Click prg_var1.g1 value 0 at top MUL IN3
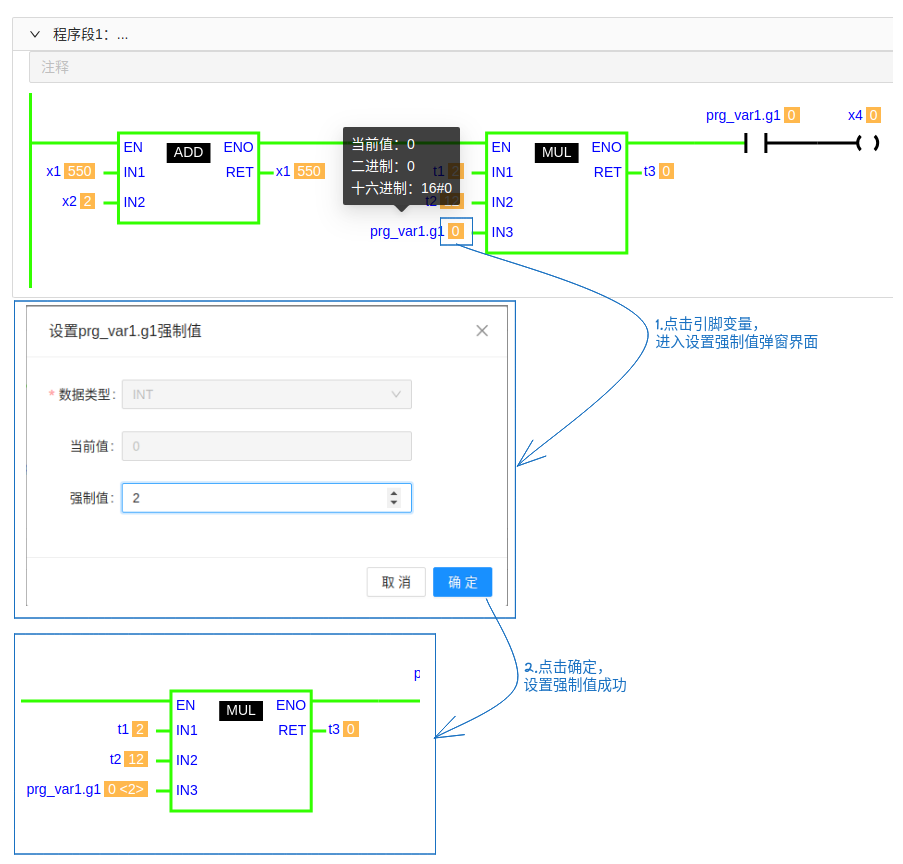Viewport: 903px width, 864px height. click(456, 231)
